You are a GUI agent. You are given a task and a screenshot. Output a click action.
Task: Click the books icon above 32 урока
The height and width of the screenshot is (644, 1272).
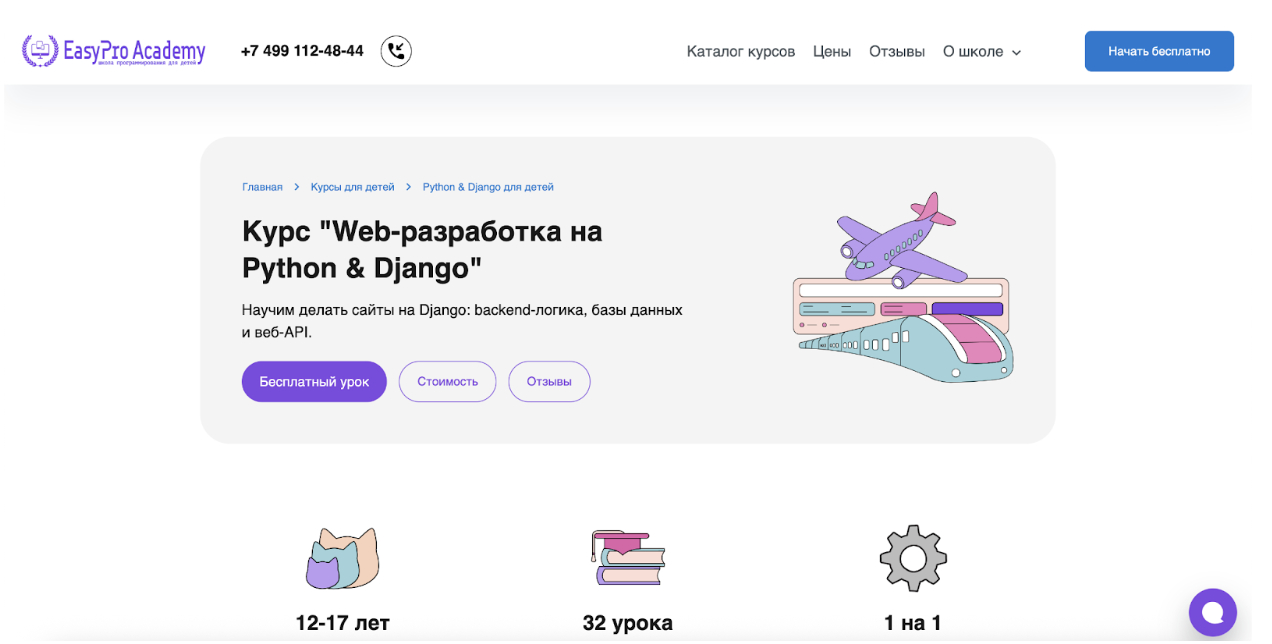(x=628, y=558)
